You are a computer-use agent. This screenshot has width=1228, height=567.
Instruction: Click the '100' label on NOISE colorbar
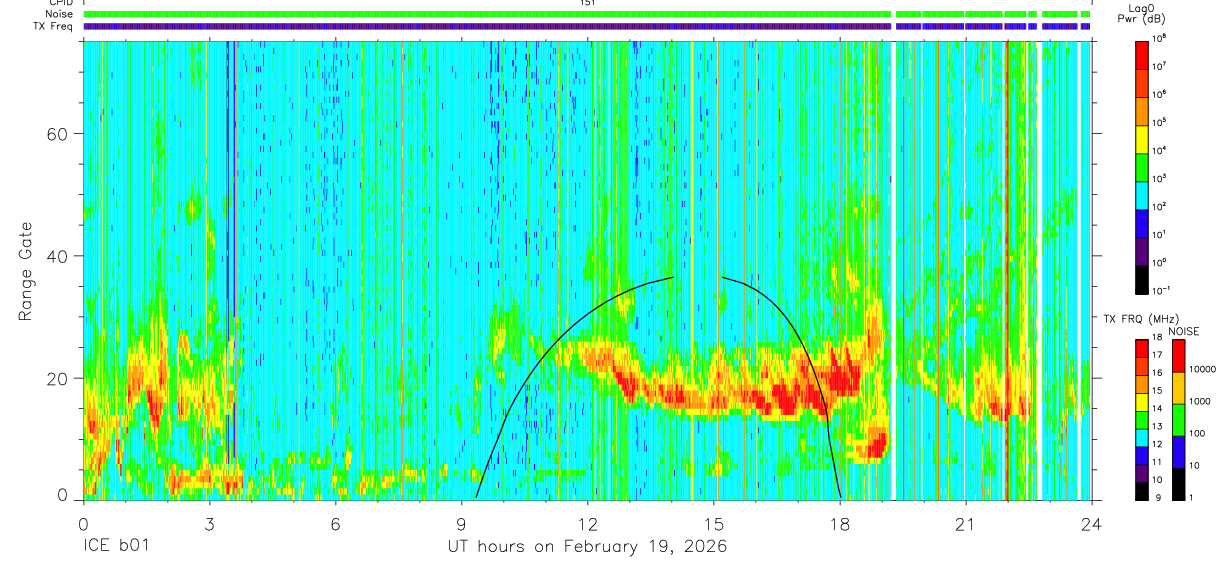[x=1199, y=434]
